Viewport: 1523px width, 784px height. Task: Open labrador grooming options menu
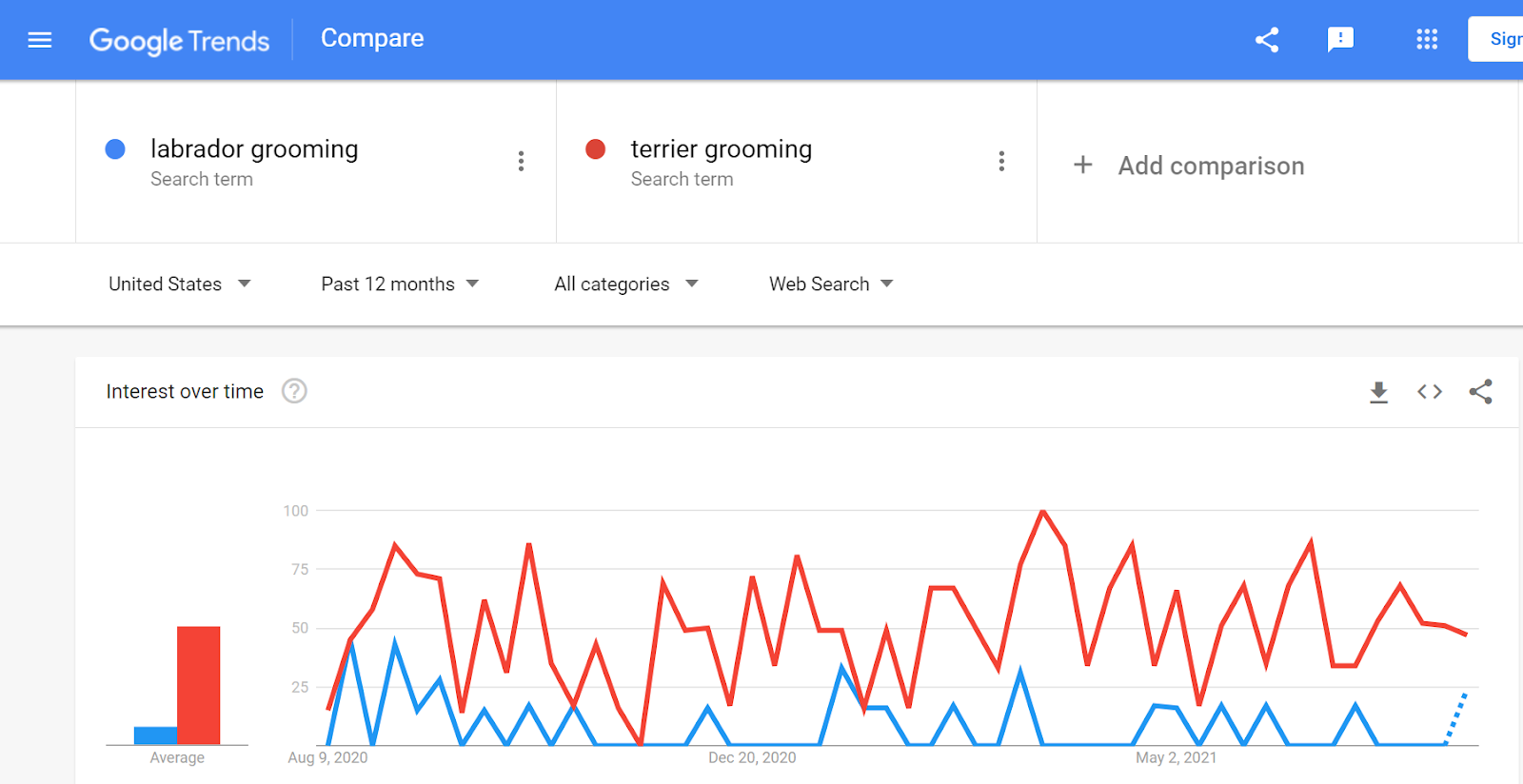(x=521, y=161)
